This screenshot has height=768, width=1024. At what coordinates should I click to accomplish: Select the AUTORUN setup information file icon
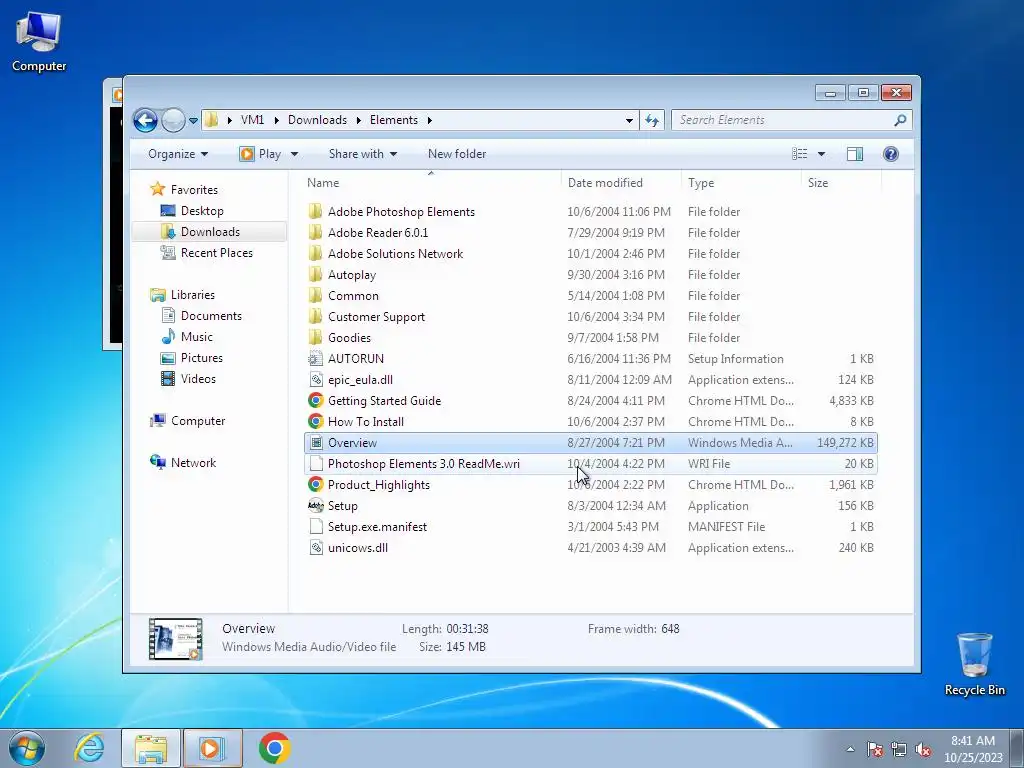(315, 359)
